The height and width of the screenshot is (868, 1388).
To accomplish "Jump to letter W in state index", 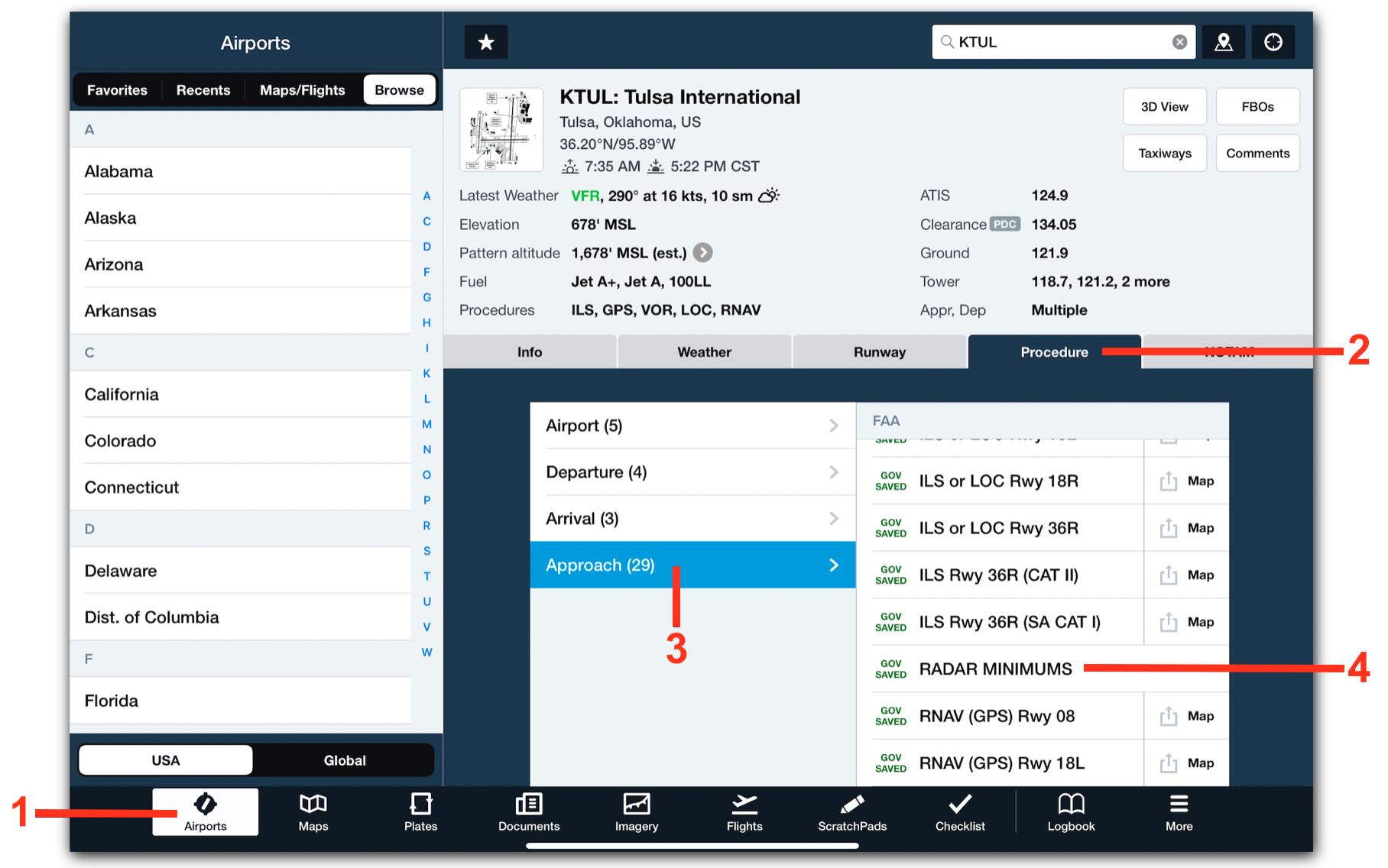I will (x=426, y=652).
